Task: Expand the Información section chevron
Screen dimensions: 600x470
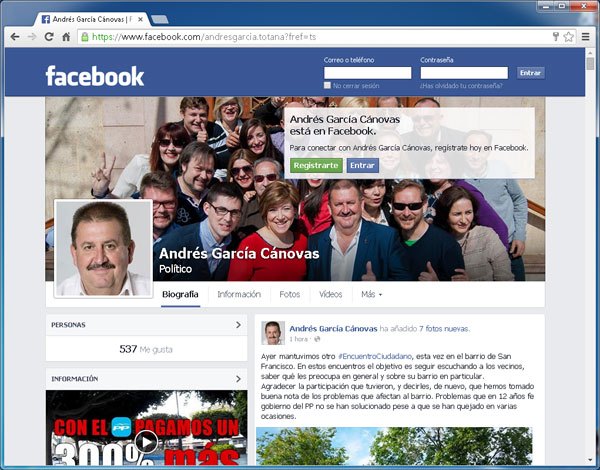Action: pos(238,379)
